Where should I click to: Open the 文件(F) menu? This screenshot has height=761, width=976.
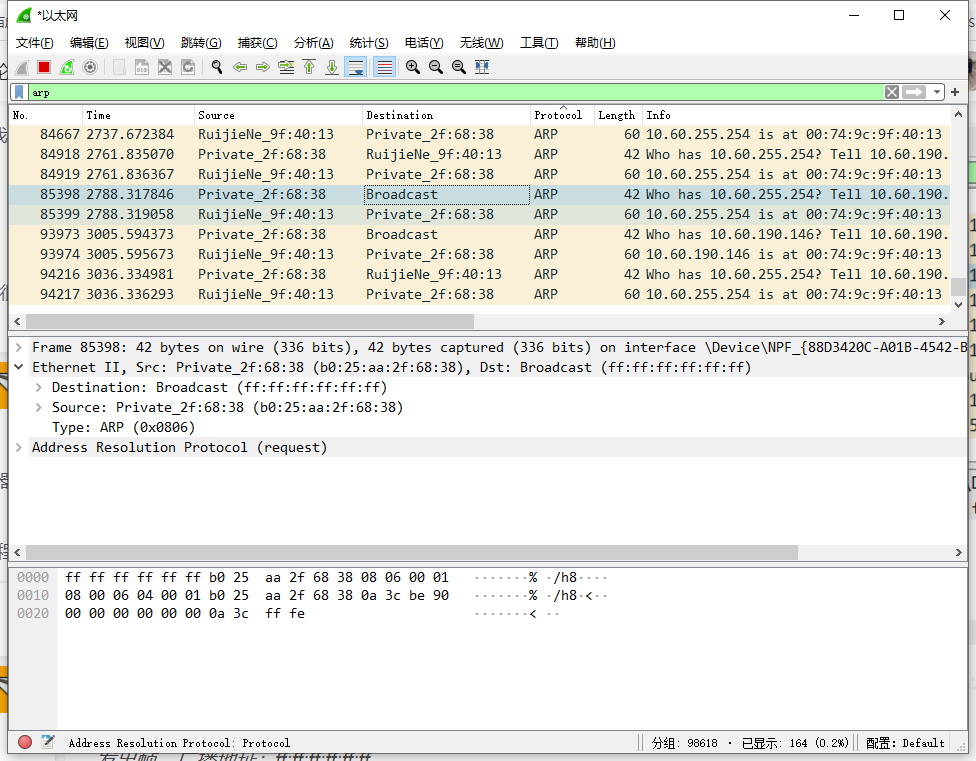pyautogui.click(x=34, y=43)
